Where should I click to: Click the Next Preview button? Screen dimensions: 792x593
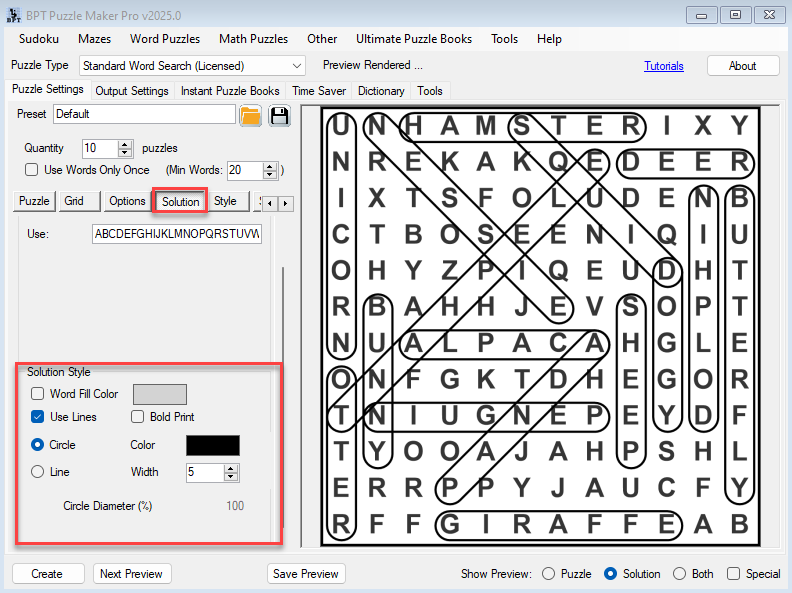click(132, 574)
